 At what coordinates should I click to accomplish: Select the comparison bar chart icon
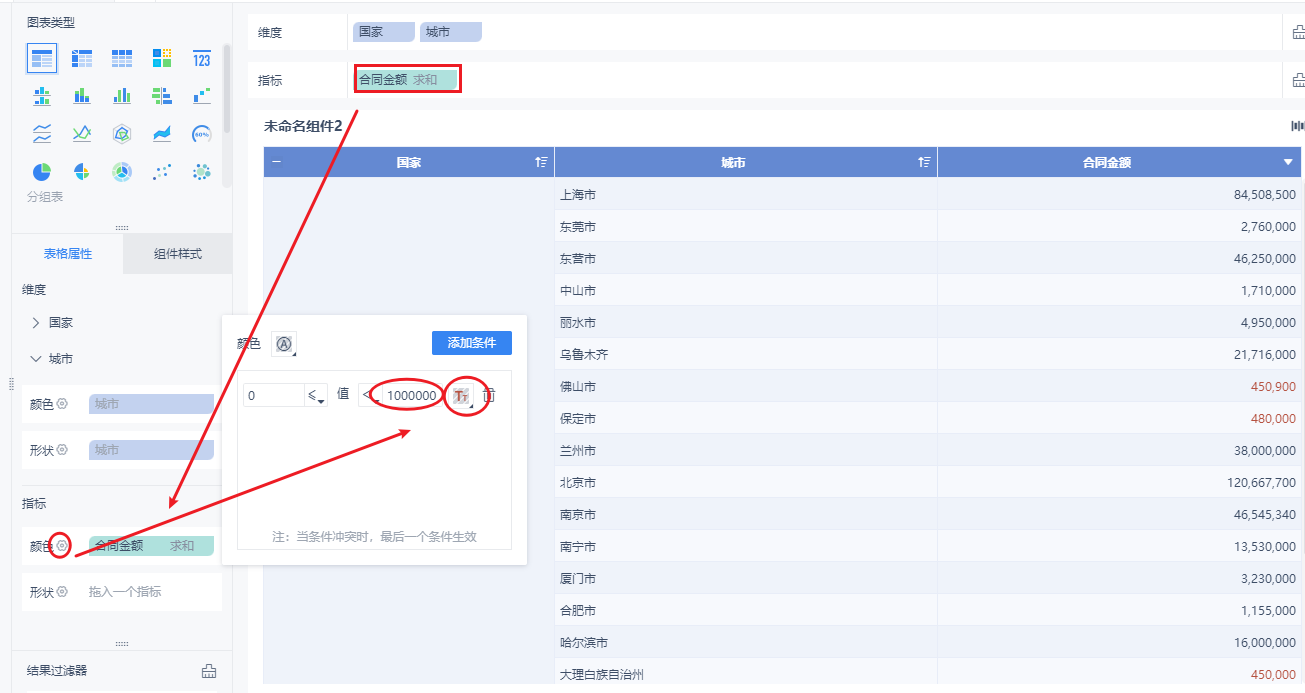pos(162,96)
